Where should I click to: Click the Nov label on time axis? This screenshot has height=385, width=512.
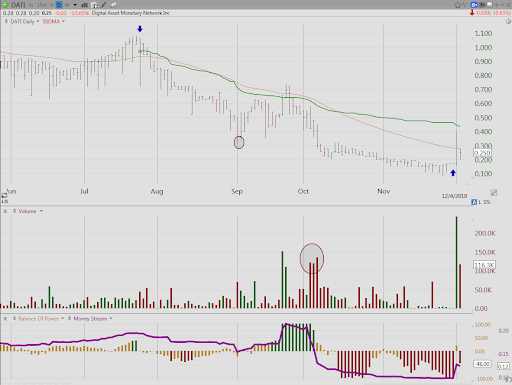click(x=384, y=191)
